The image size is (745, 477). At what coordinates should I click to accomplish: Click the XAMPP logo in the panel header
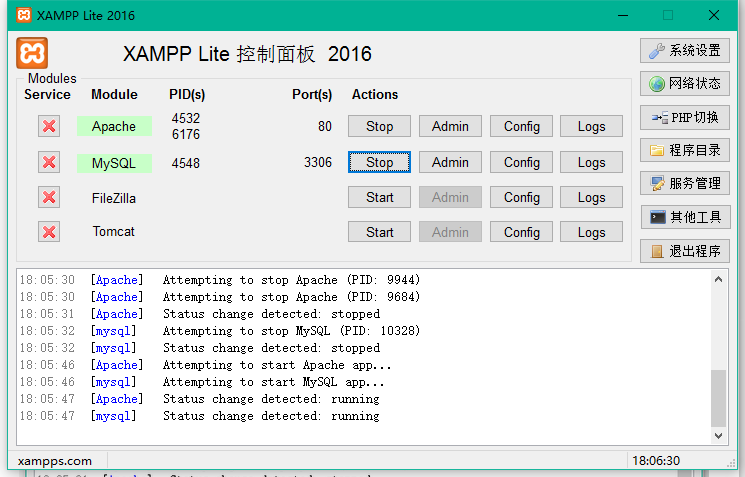(x=32, y=53)
